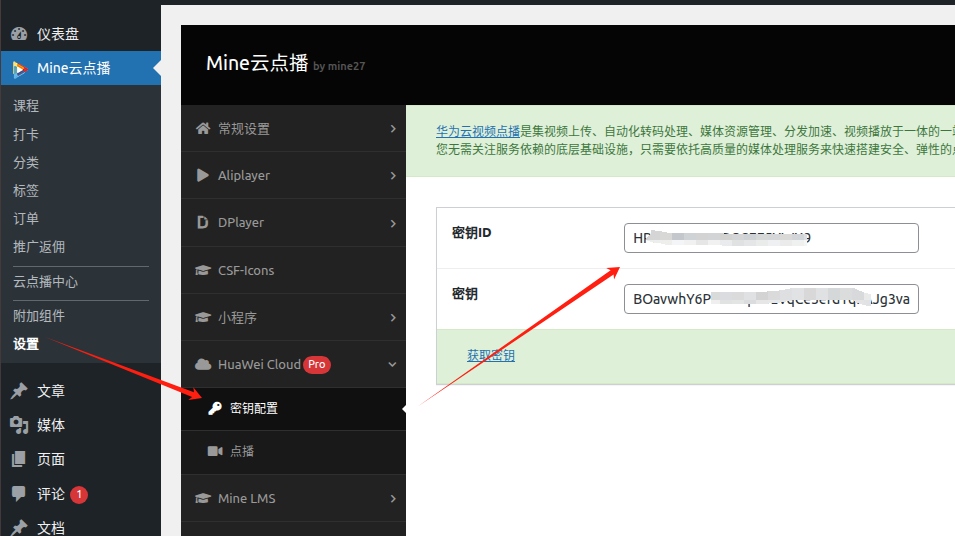Screen dimensions: 955x536
Task: Click the pushpin icon beside 文章
Action: point(19,391)
